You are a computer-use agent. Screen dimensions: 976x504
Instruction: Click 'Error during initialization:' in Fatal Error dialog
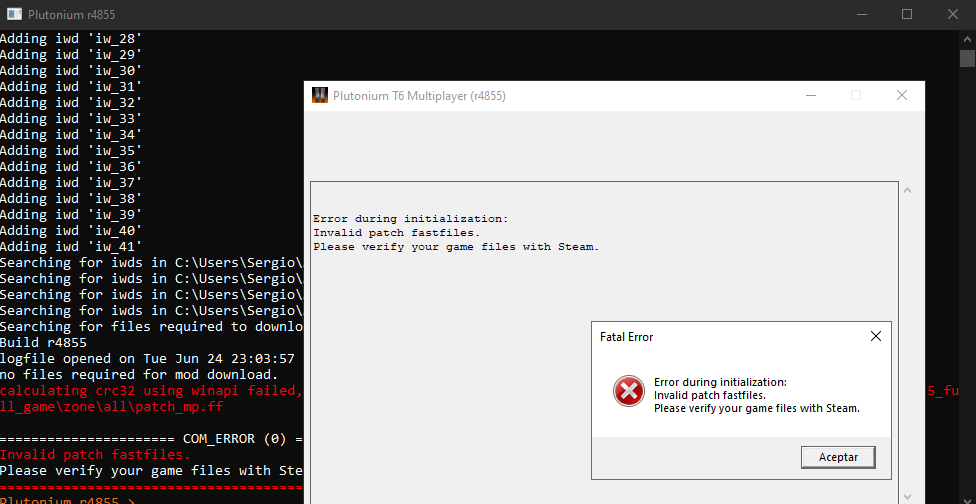(720, 382)
